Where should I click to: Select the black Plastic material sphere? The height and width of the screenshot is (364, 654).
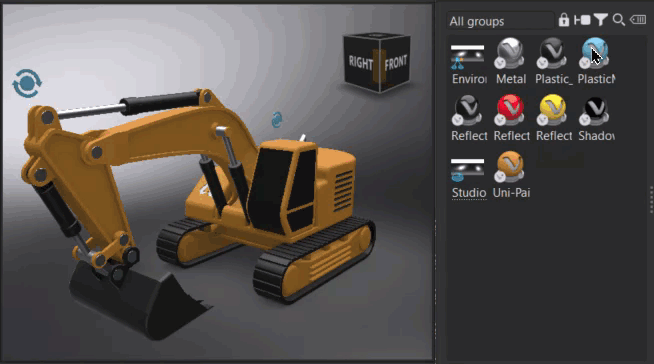552,53
